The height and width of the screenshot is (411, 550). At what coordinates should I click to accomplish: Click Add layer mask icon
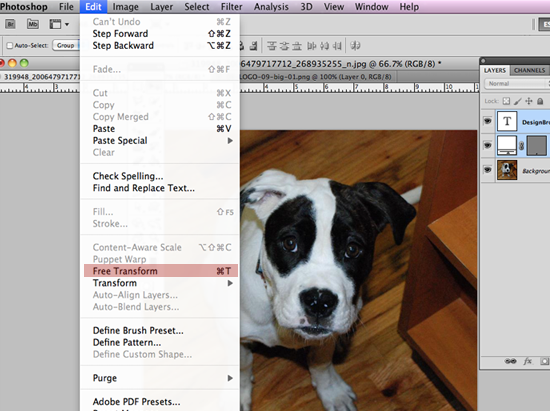(x=544, y=361)
